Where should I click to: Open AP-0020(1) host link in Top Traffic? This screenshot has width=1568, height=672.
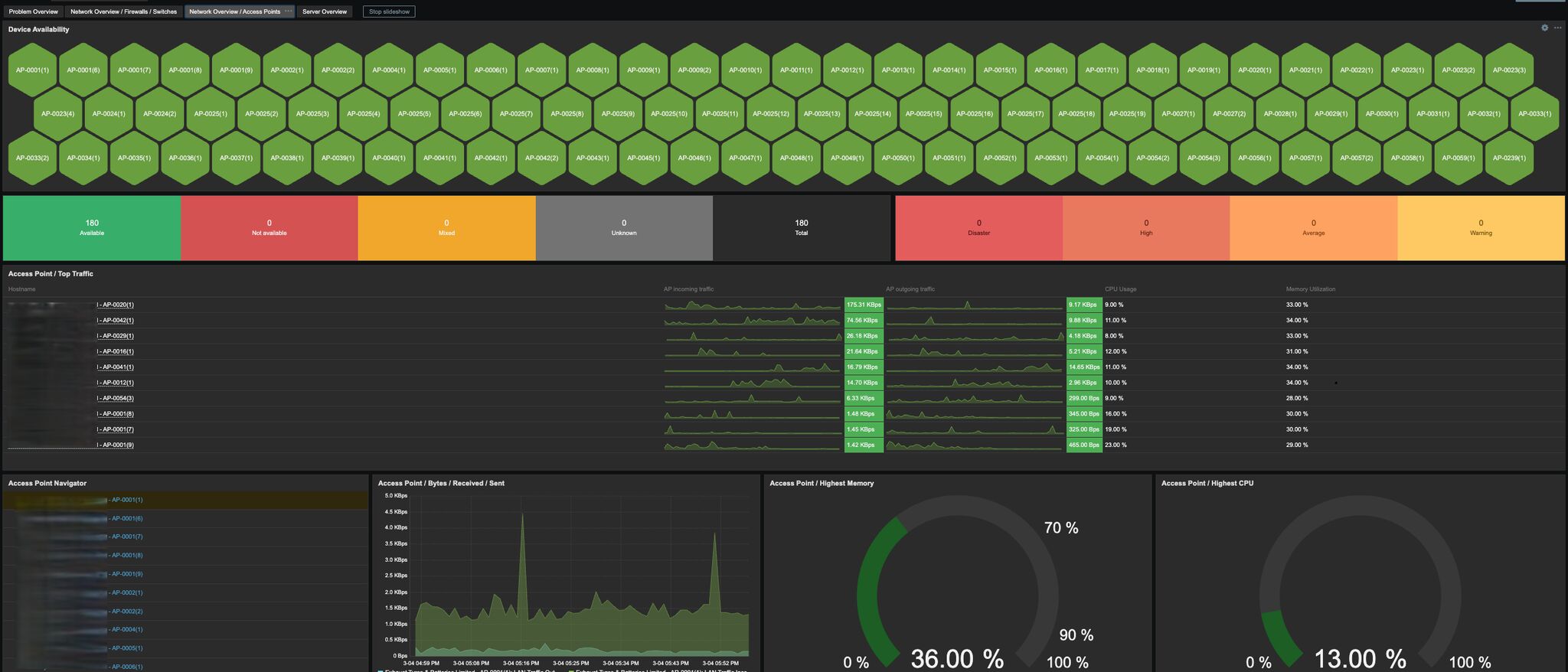coord(117,305)
